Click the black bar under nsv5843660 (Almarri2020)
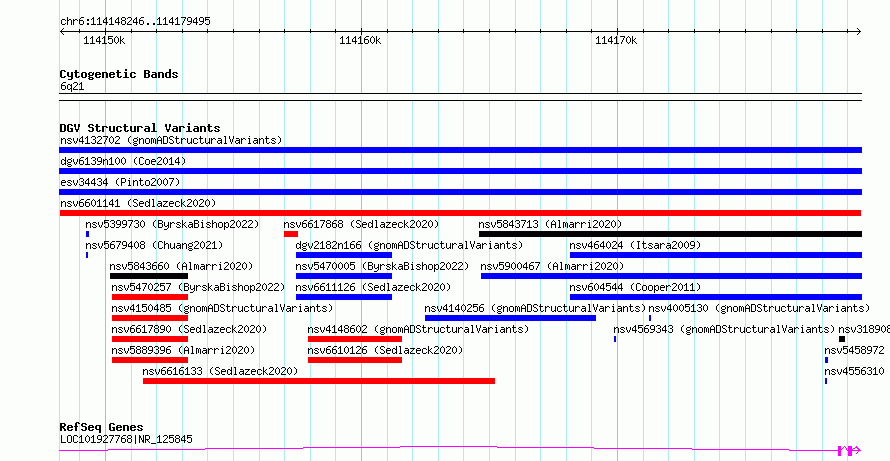890x461 pixels. tap(149, 276)
